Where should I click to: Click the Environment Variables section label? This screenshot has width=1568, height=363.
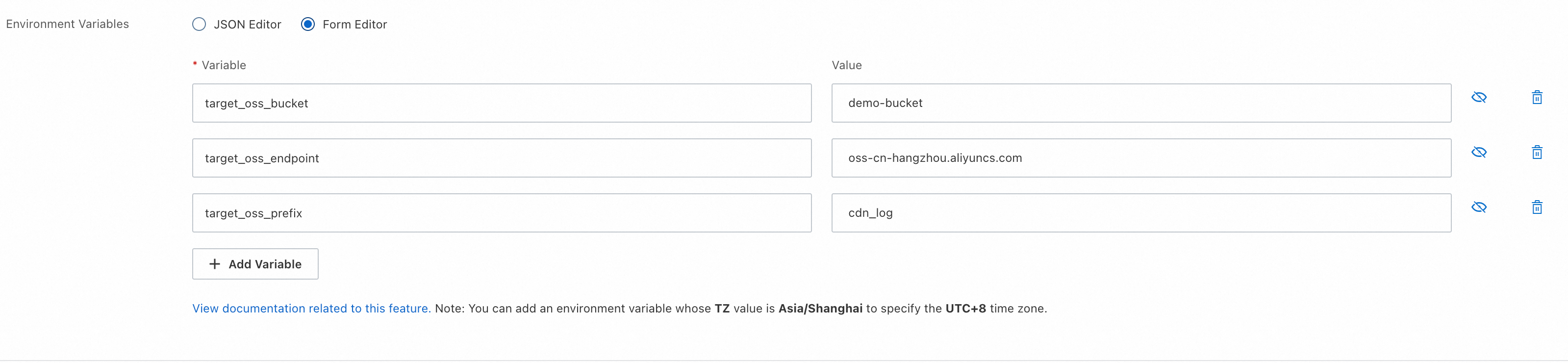click(x=68, y=24)
